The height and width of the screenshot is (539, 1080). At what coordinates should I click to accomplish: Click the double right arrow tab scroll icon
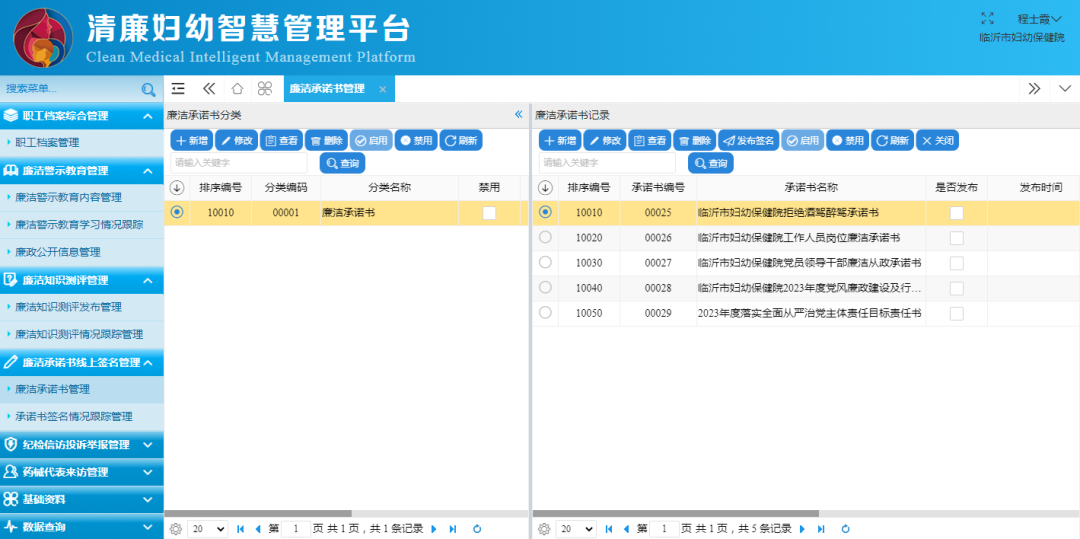1034,88
